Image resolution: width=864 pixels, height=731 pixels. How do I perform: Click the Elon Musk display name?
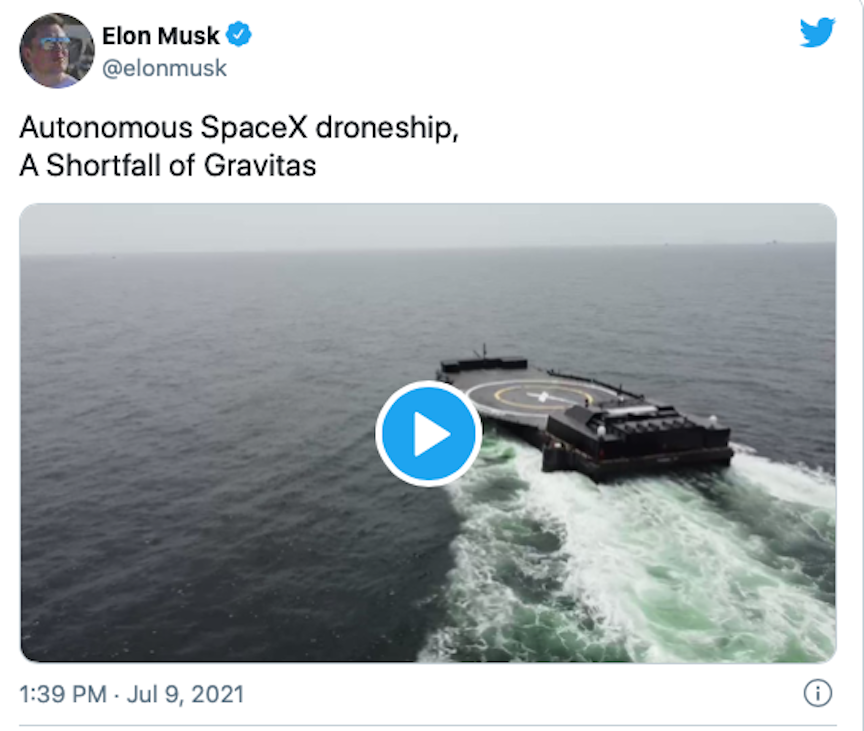160,37
